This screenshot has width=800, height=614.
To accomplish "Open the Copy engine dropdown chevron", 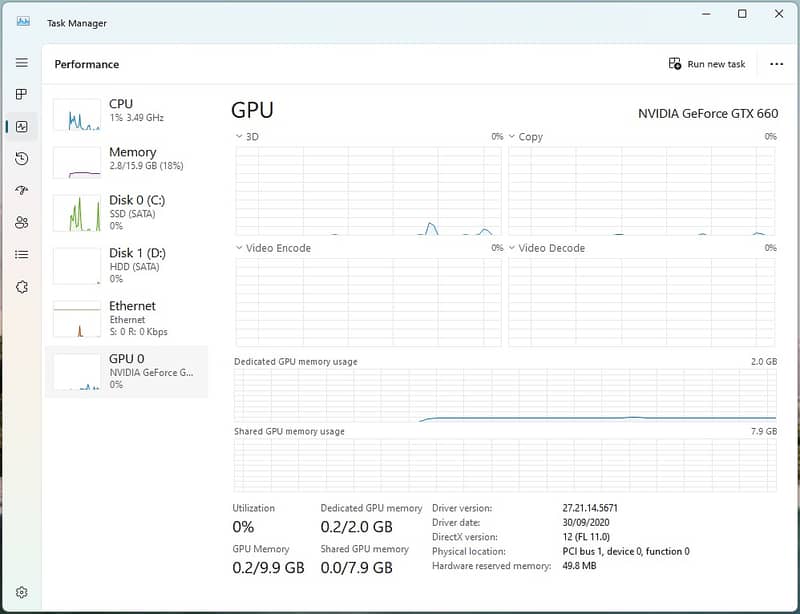I will 512,136.
